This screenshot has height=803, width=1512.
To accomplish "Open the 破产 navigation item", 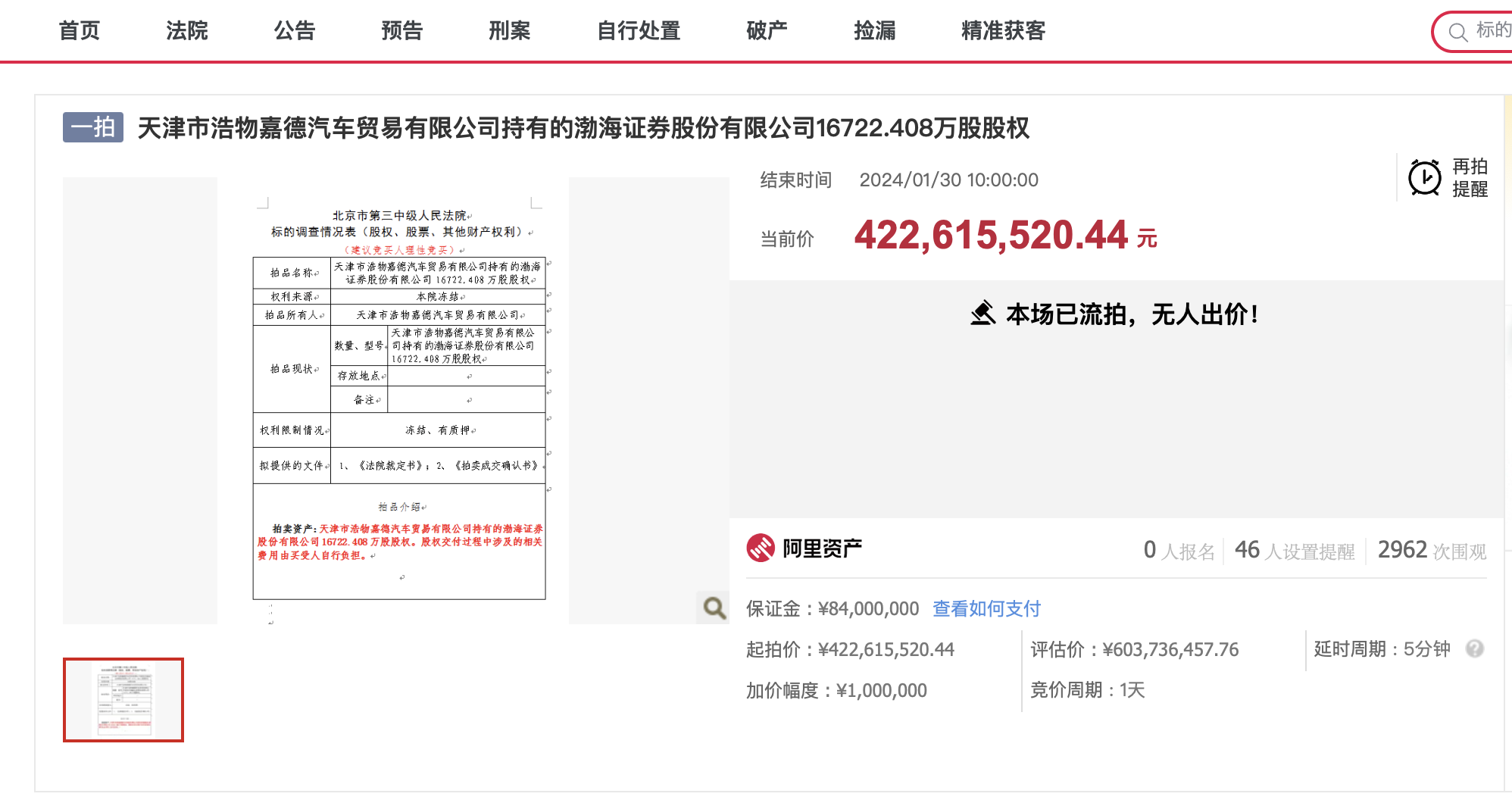I will (x=767, y=30).
